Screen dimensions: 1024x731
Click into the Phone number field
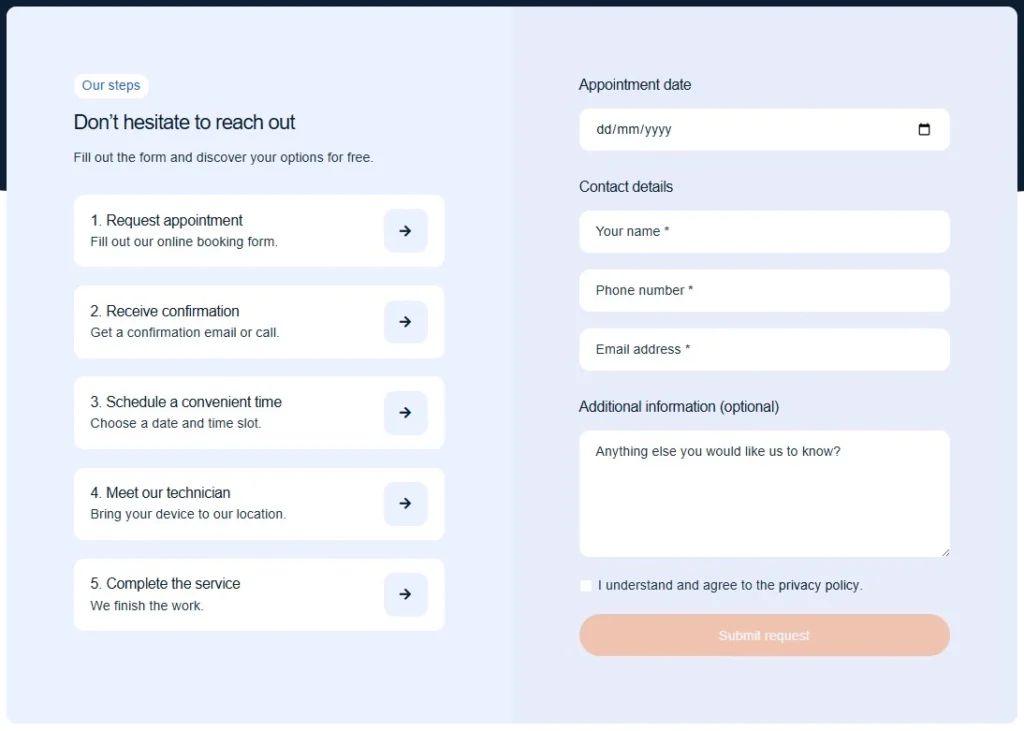click(x=764, y=291)
